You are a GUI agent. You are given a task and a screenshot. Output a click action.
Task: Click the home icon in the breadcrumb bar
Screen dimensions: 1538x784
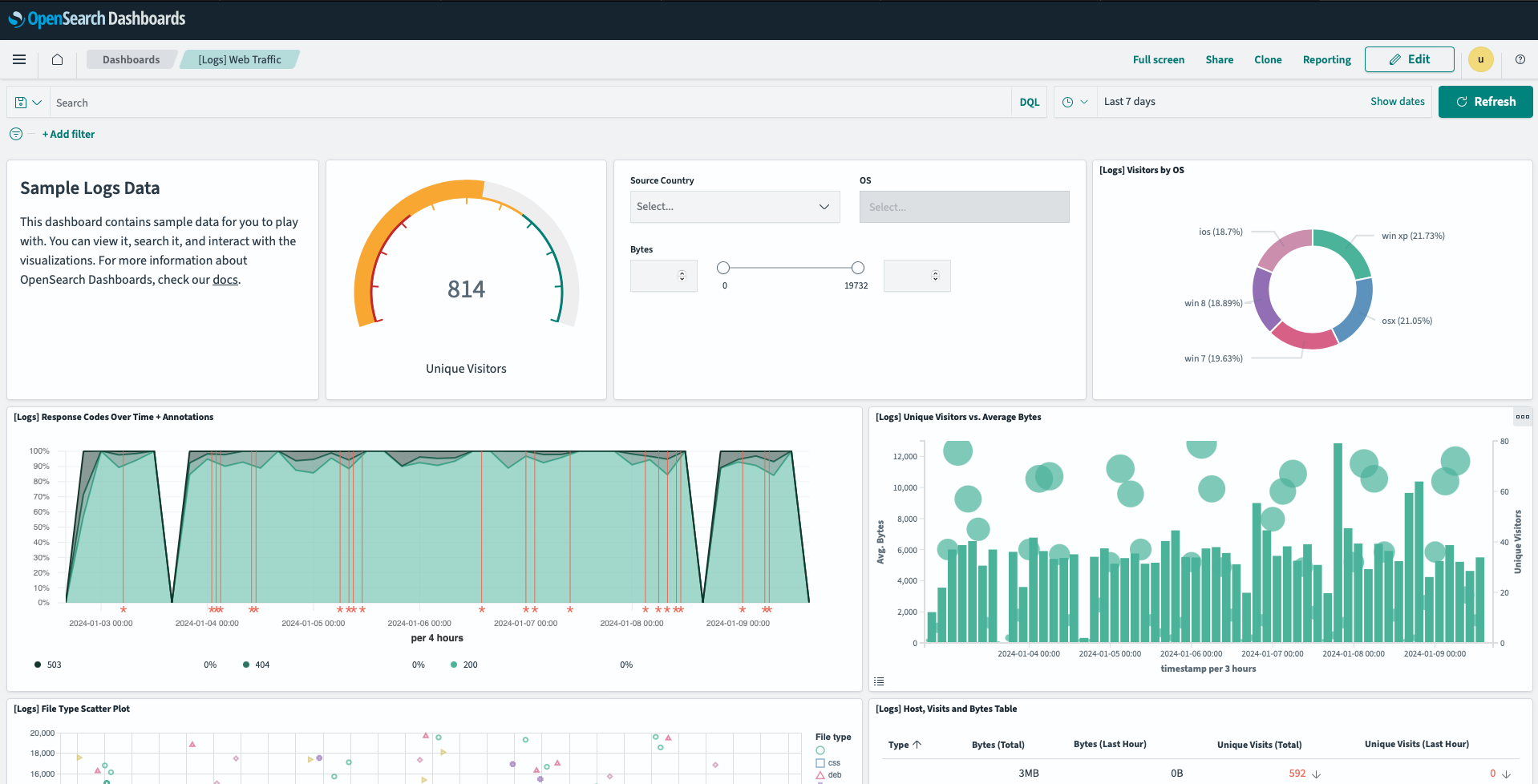[x=56, y=59]
